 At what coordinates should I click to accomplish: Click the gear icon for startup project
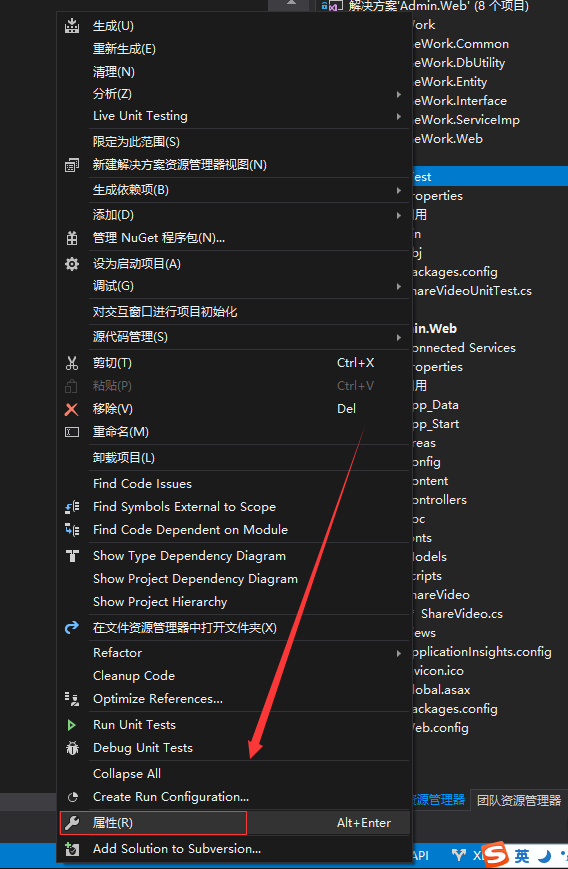72,264
